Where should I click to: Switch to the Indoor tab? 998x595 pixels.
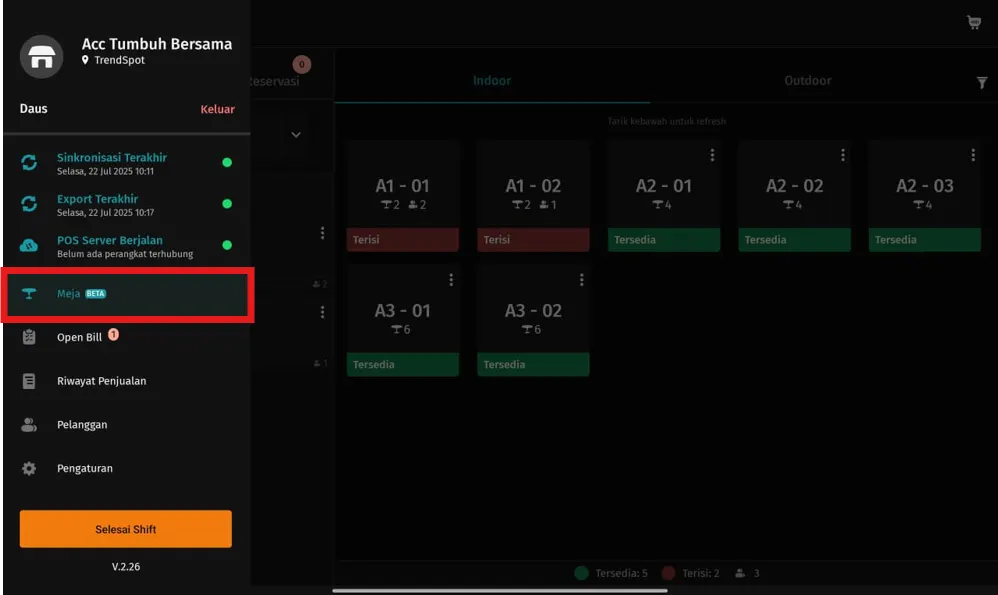(x=492, y=81)
